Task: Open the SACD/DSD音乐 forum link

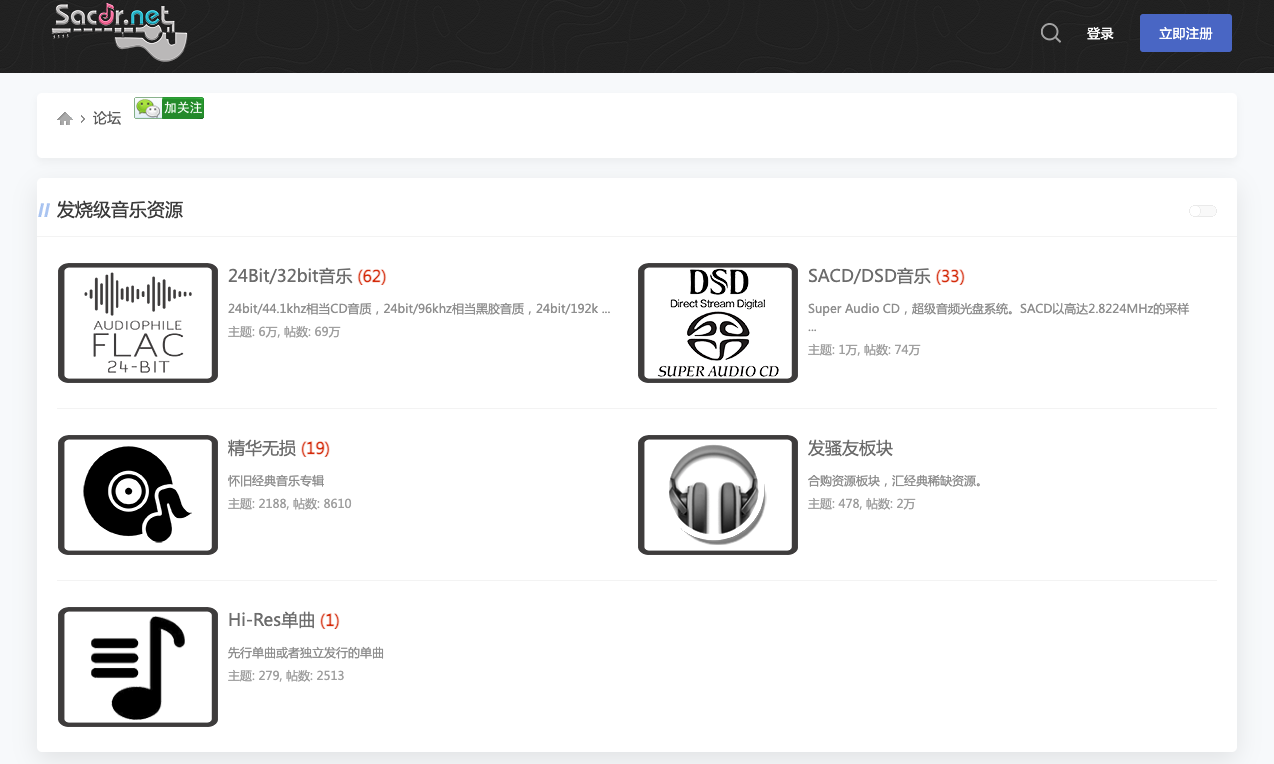Action: 869,276
